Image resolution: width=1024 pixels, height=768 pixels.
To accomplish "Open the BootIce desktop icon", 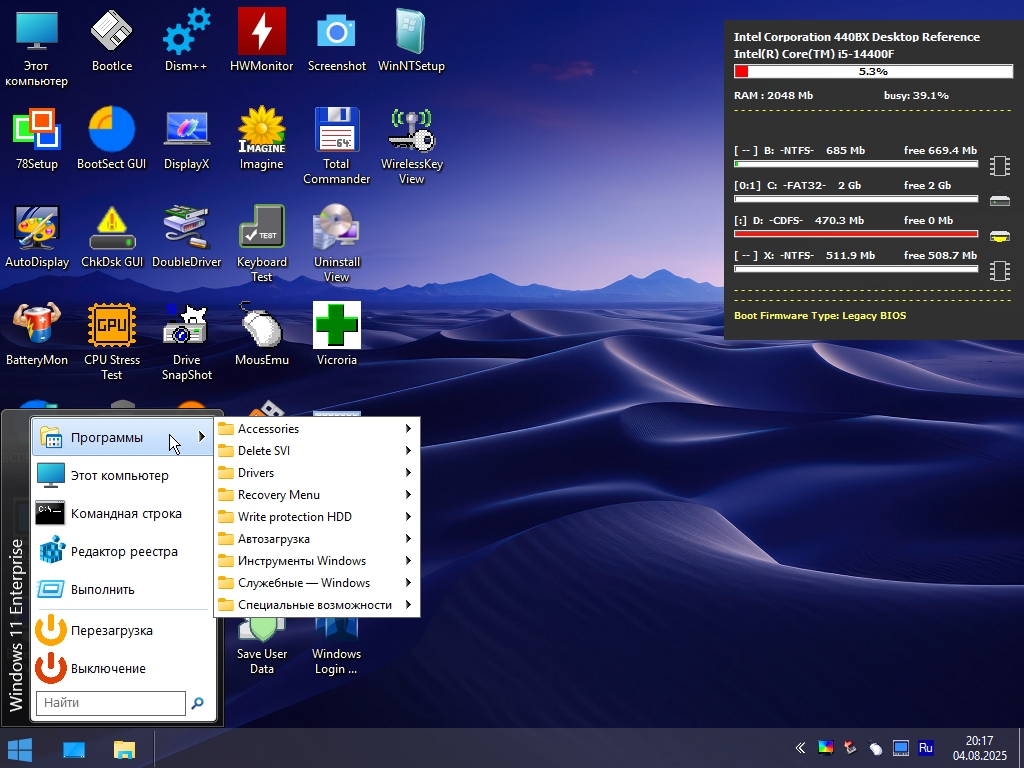I will click(x=112, y=40).
